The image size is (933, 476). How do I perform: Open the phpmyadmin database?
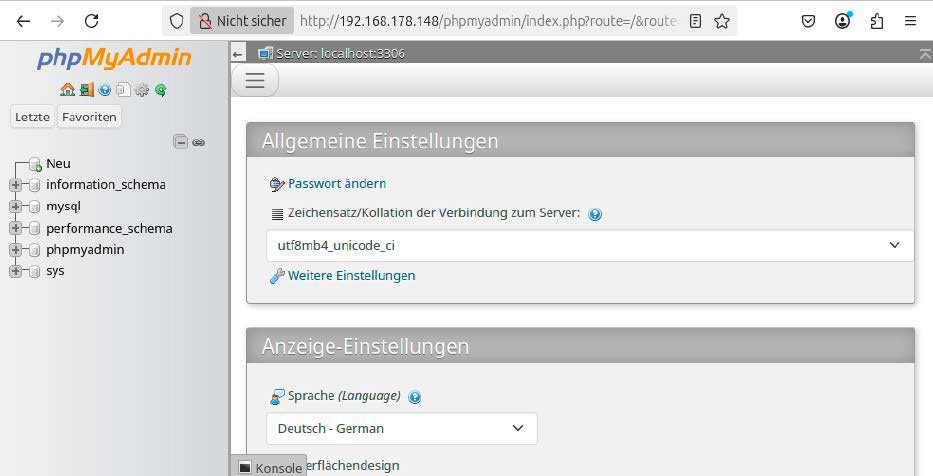pos(85,249)
